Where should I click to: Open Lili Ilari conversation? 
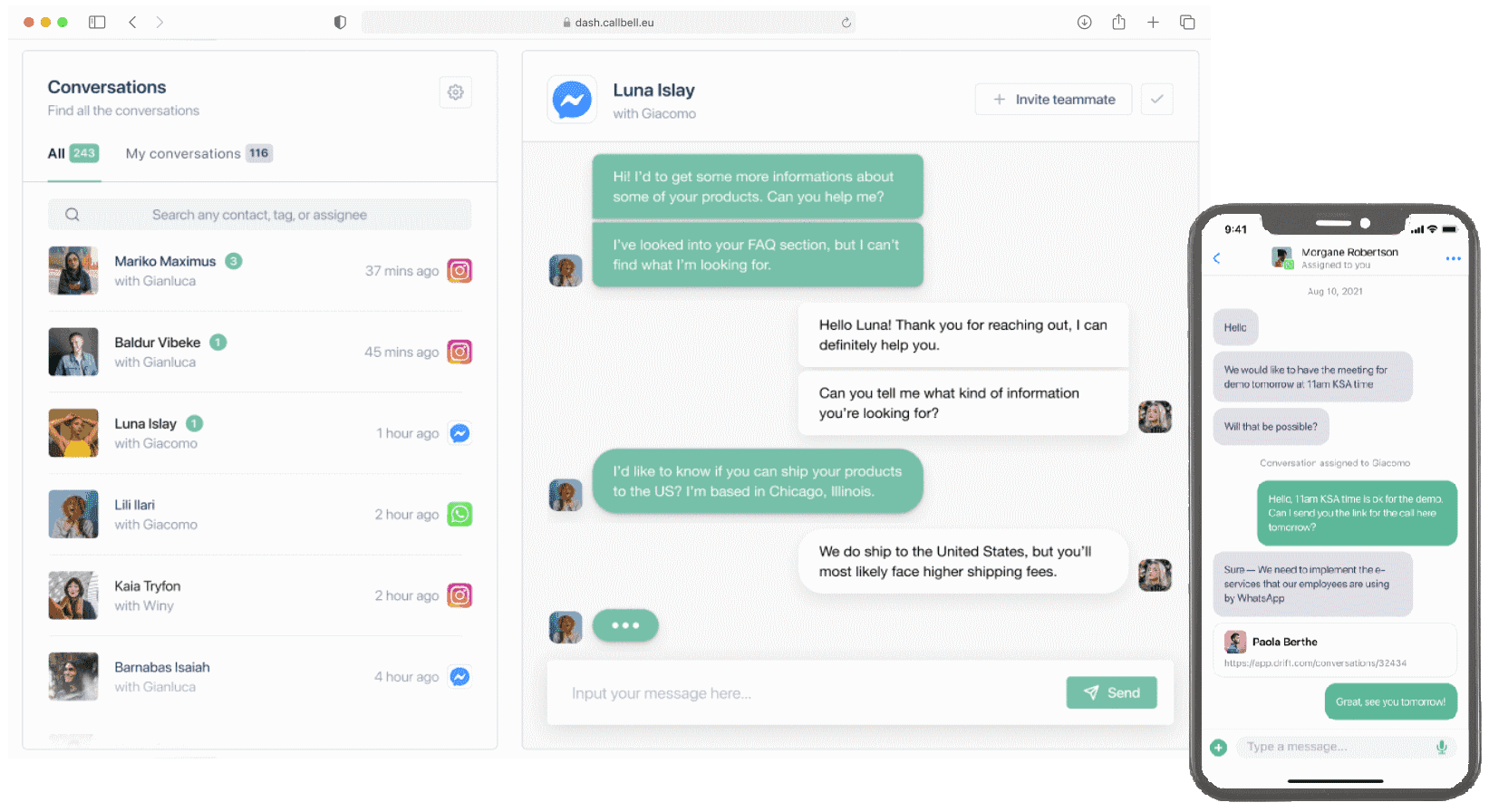tap(260, 515)
